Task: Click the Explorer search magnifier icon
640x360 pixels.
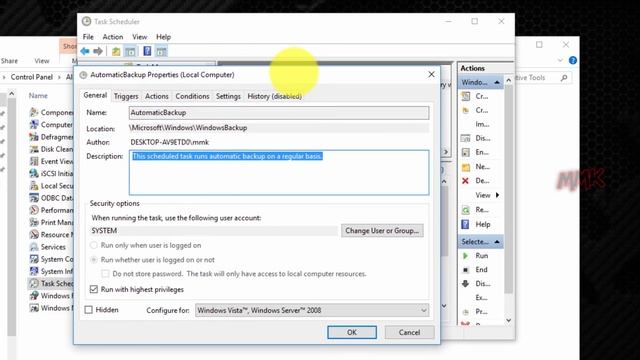Action: point(564,78)
